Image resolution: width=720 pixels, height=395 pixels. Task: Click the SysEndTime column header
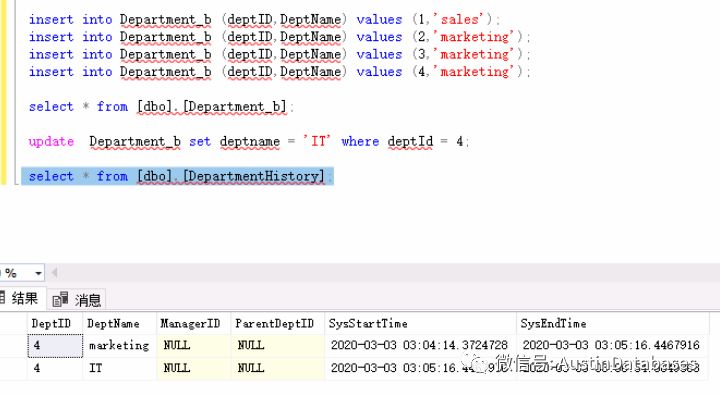click(x=613, y=324)
